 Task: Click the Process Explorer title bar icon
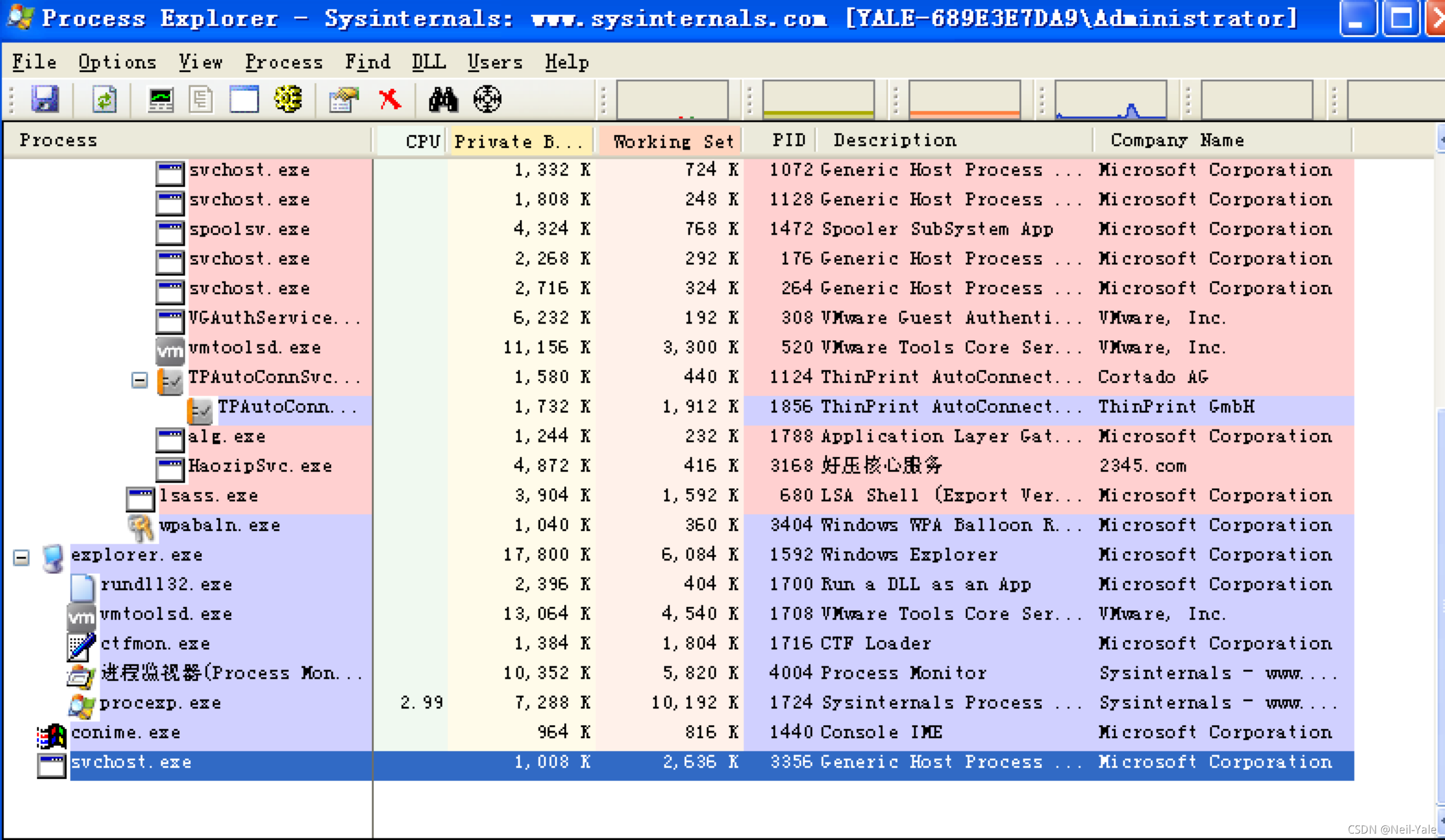click(x=21, y=17)
